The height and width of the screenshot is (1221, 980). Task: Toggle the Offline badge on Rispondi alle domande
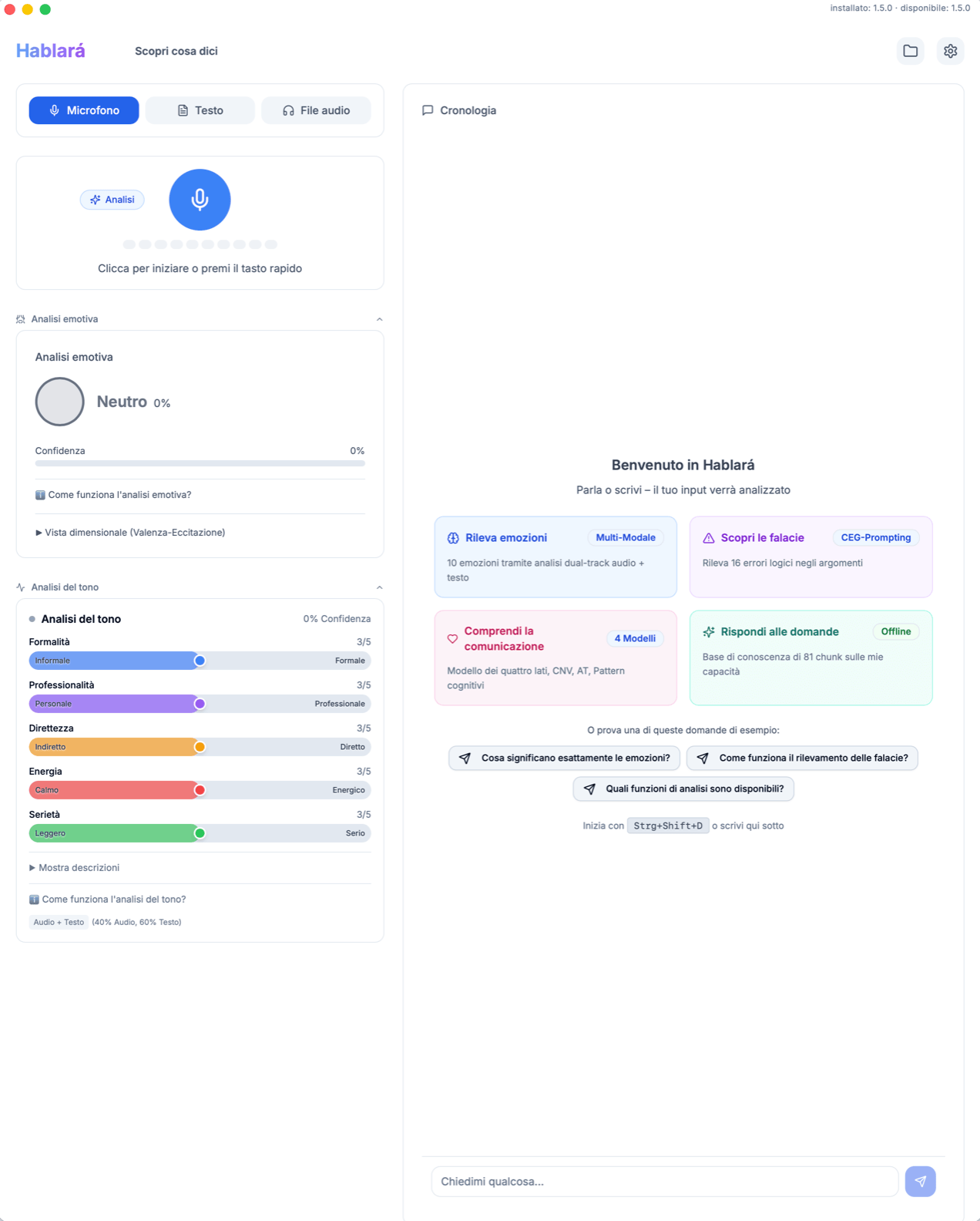(896, 631)
